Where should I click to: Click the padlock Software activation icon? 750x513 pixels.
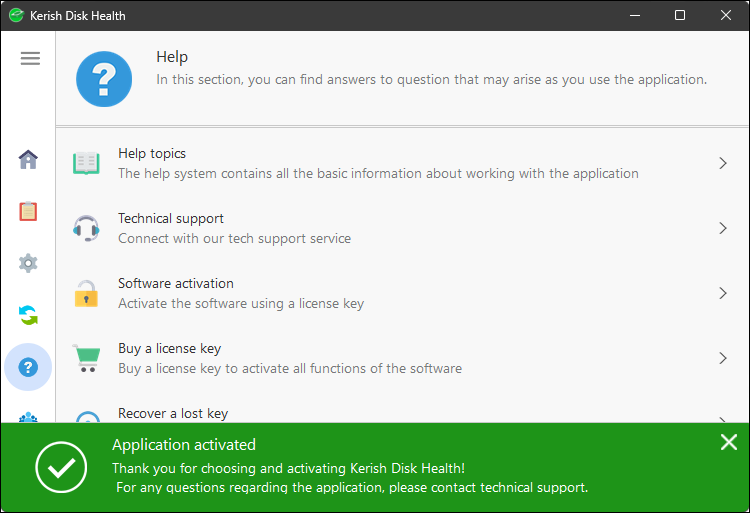87,293
